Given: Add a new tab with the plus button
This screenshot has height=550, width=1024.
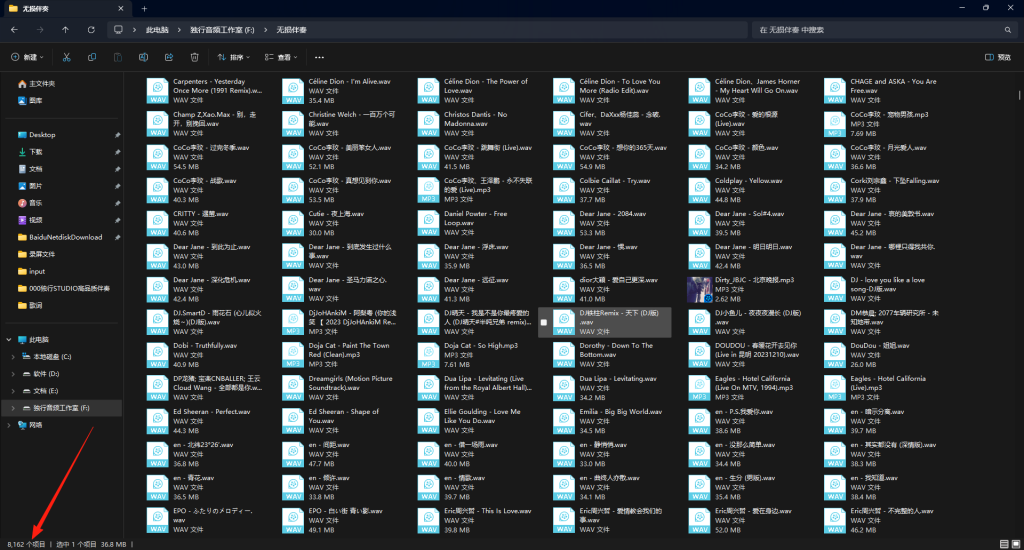Looking at the screenshot, I should 144,8.
